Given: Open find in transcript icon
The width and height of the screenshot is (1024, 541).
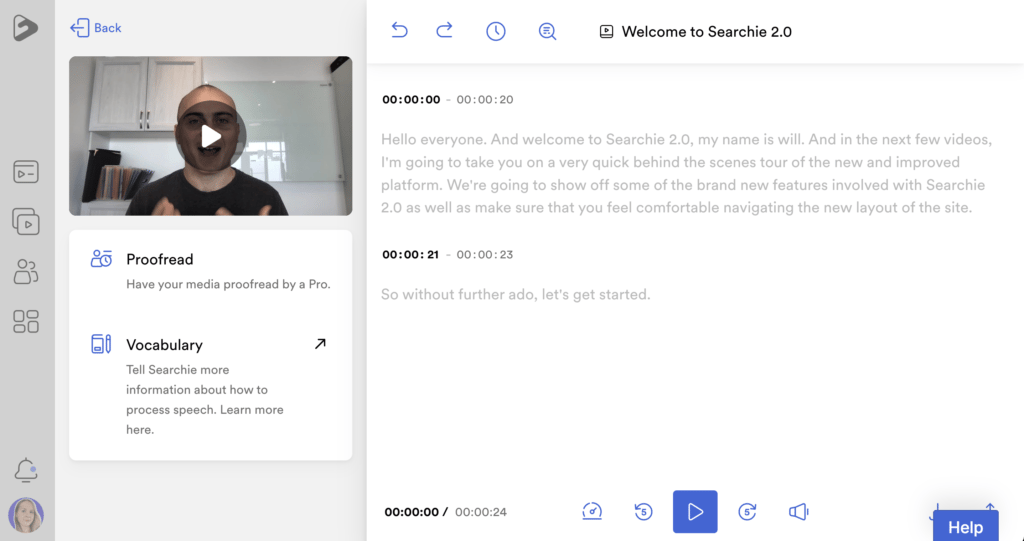Looking at the screenshot, I should pyautogui.click(x=547, y=31).
